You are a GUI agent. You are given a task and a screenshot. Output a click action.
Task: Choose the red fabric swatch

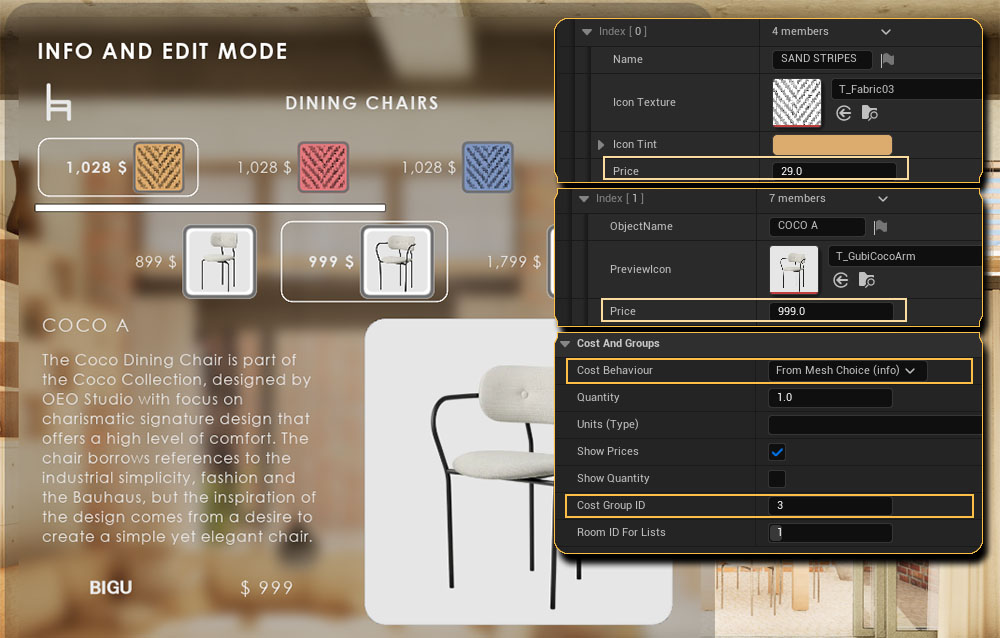[323, 167]
